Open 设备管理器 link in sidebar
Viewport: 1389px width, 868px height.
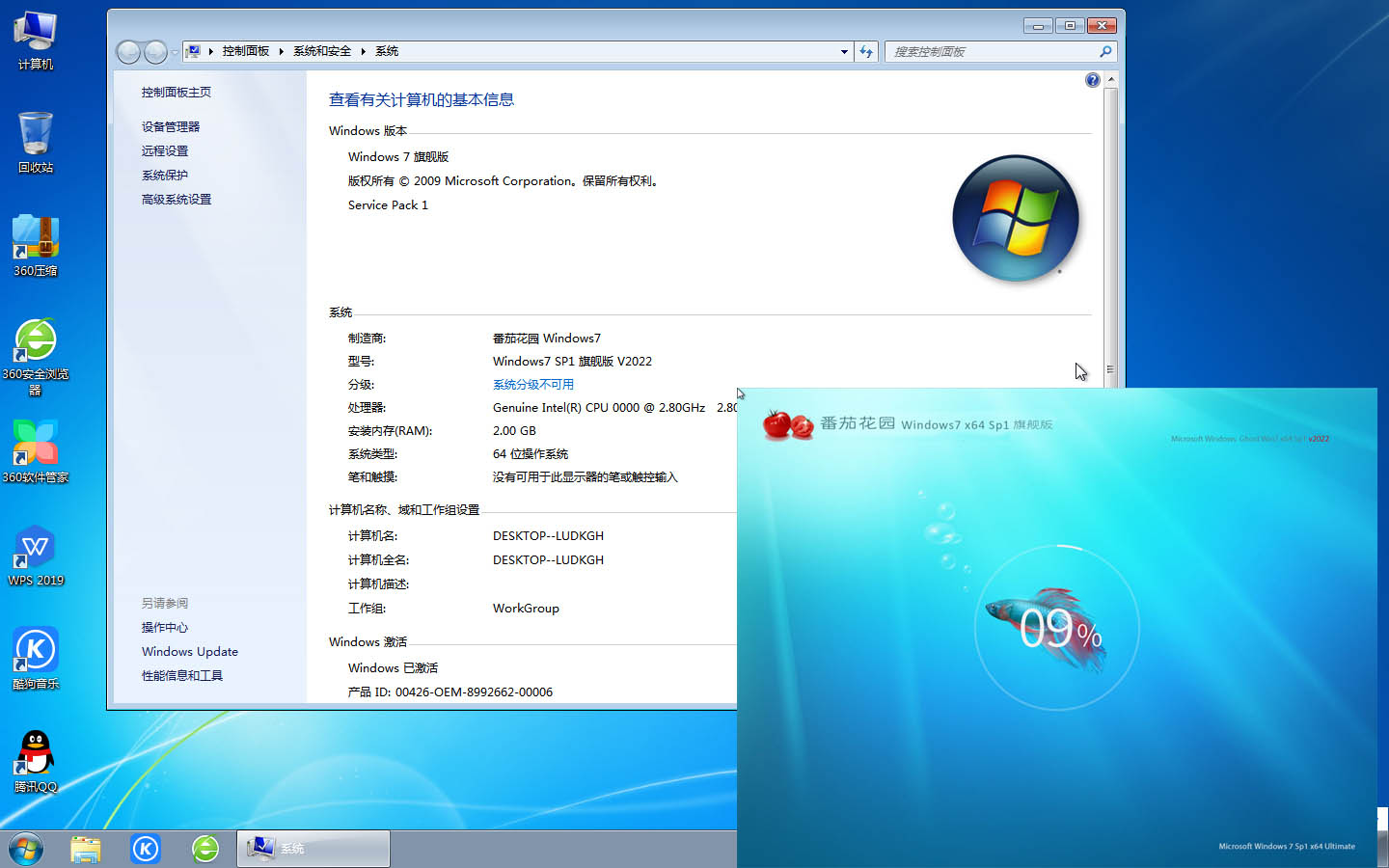pos(171,126)
